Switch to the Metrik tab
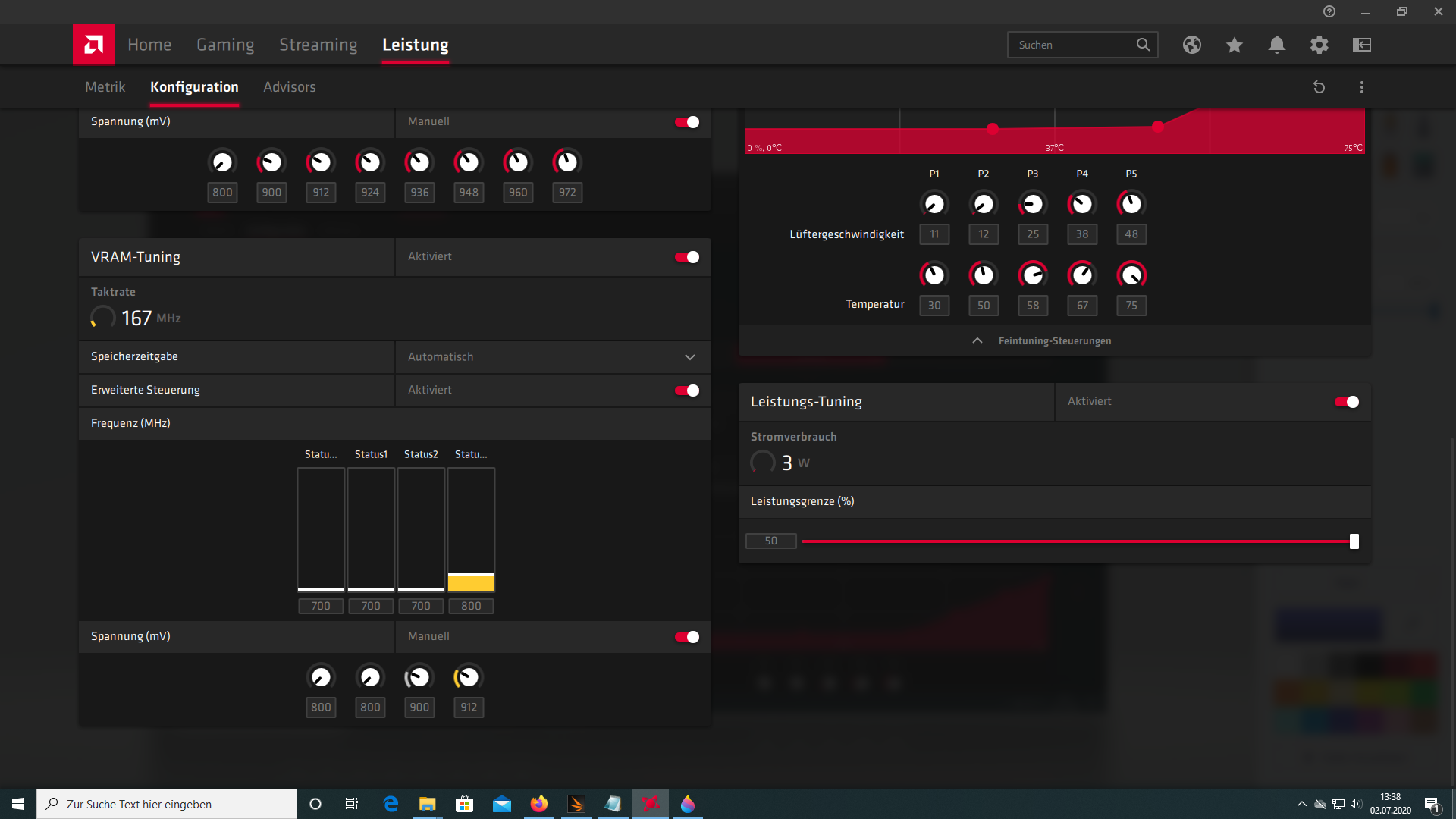The width and height of the screenshot is (1456, 819). click(105, 87)
